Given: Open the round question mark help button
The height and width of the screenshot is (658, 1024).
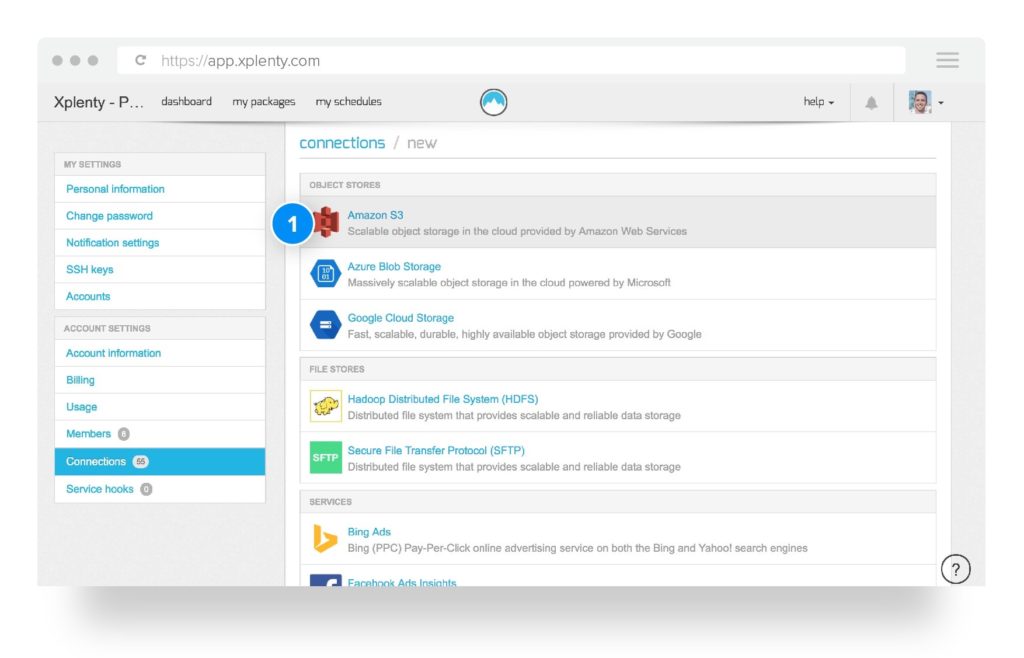Looking at the screenshot, I should click(955, 569).
